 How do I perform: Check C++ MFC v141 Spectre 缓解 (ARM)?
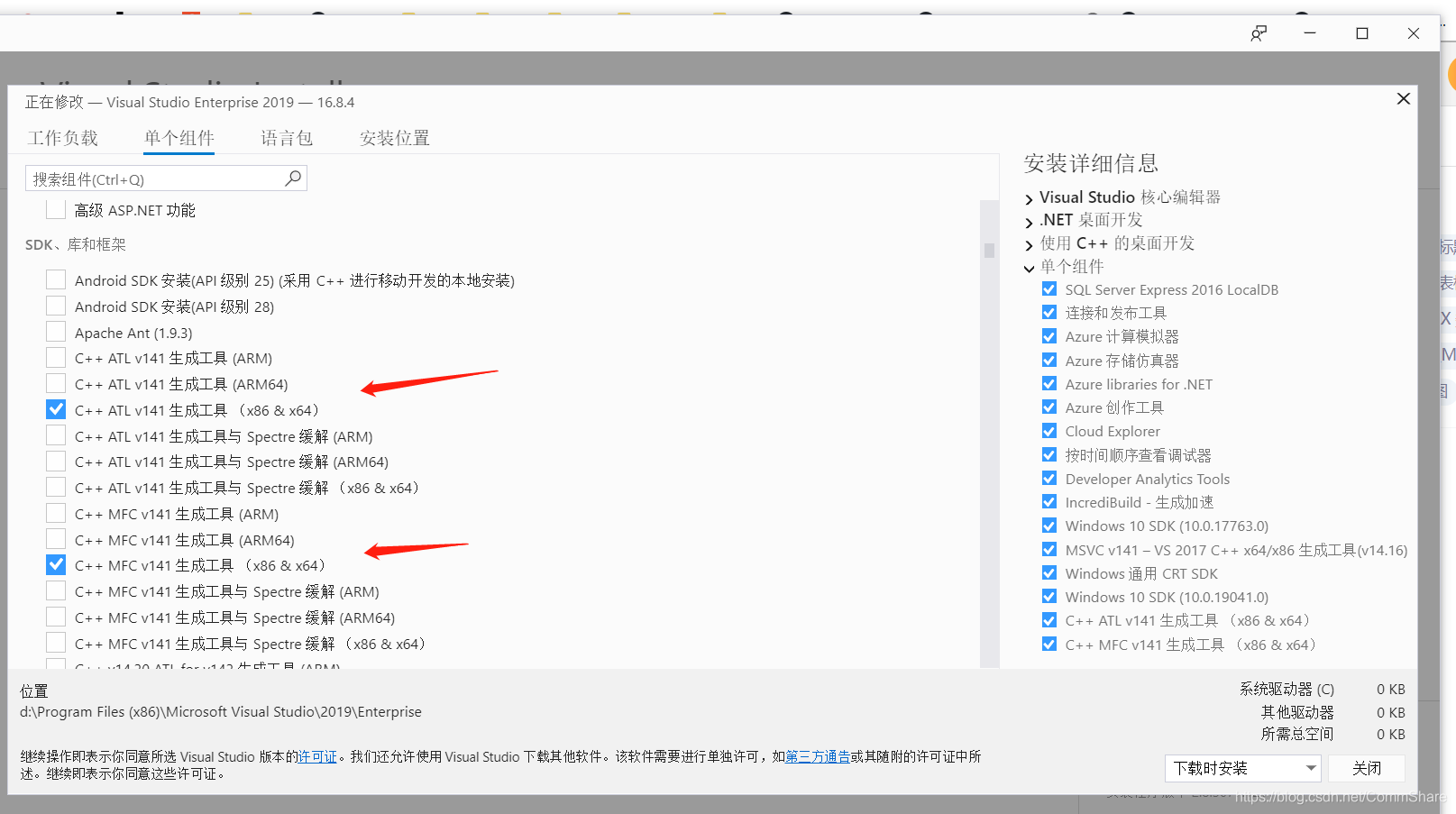[56, 590]
